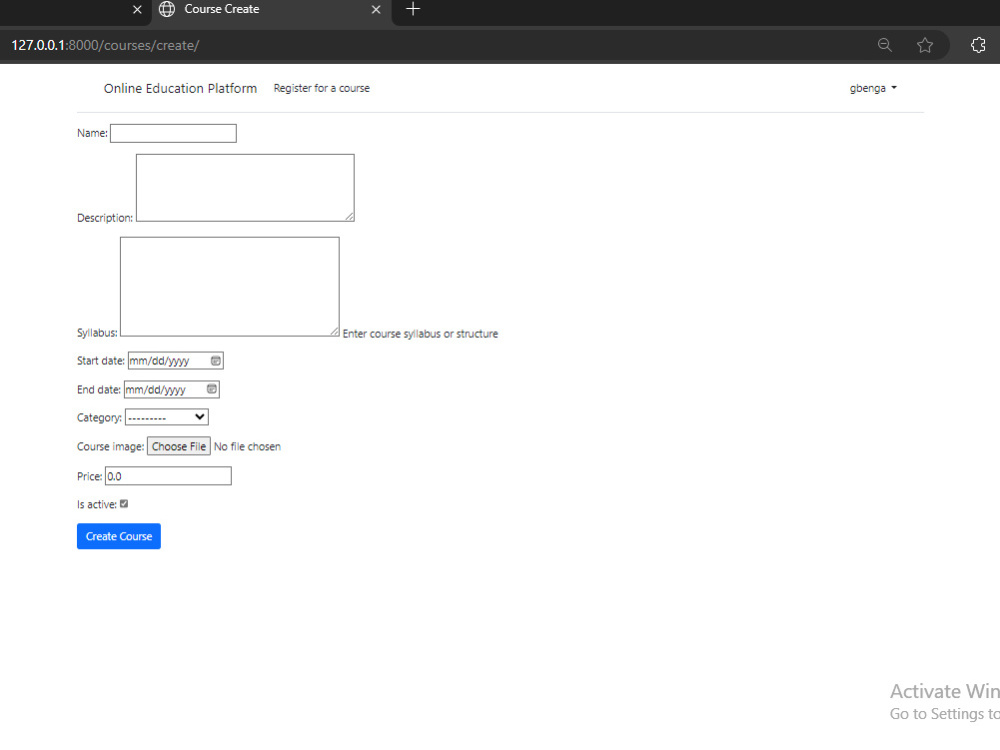Click the 'Enter course syllabus or structure' help text
The image size is (1000, 750).
420,334
